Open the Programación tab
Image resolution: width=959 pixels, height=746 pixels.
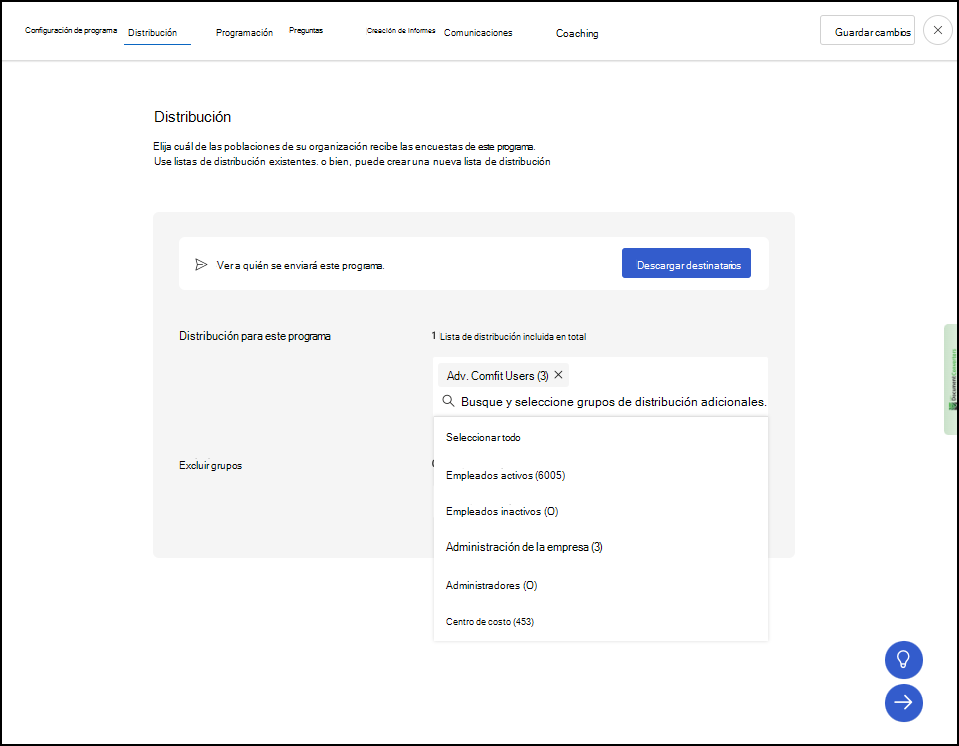pos(244,32)
